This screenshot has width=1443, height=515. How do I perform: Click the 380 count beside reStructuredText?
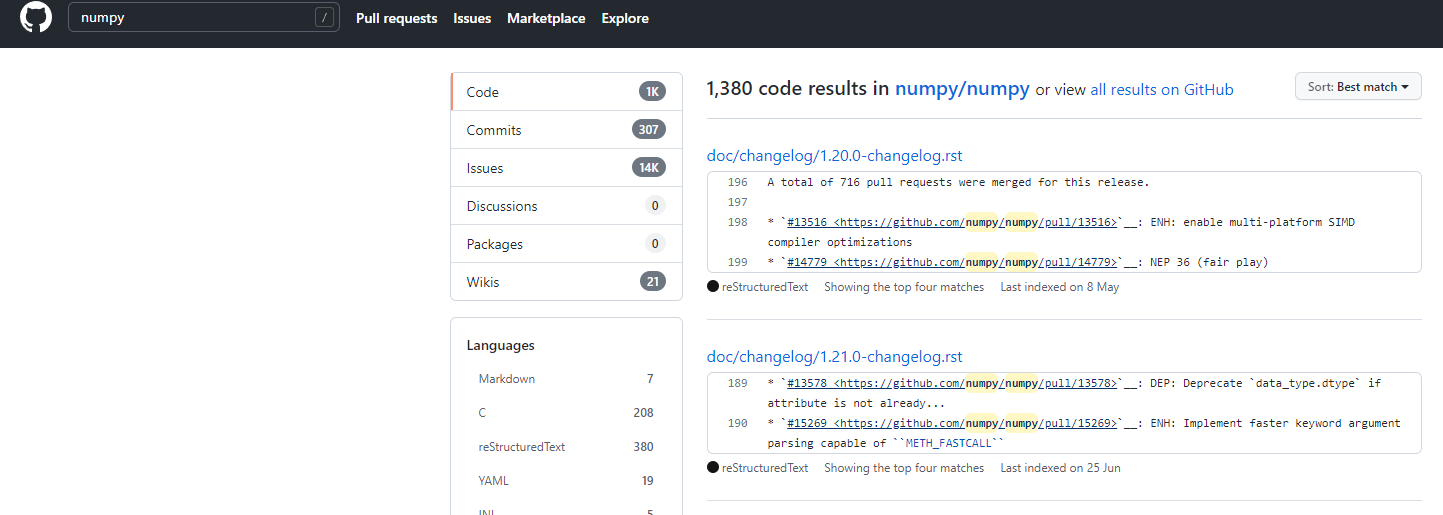[643, 447]
